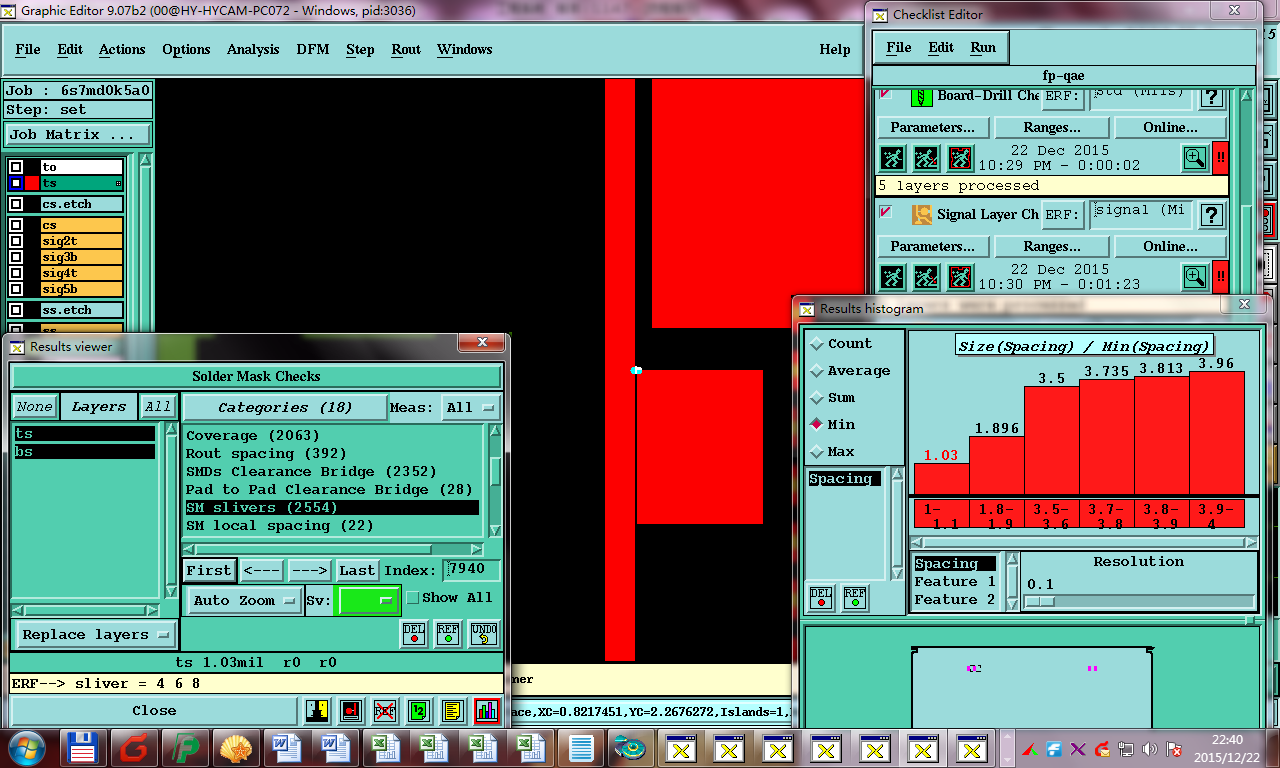Click the Resolution slider in histogram

click(1138, 601)
